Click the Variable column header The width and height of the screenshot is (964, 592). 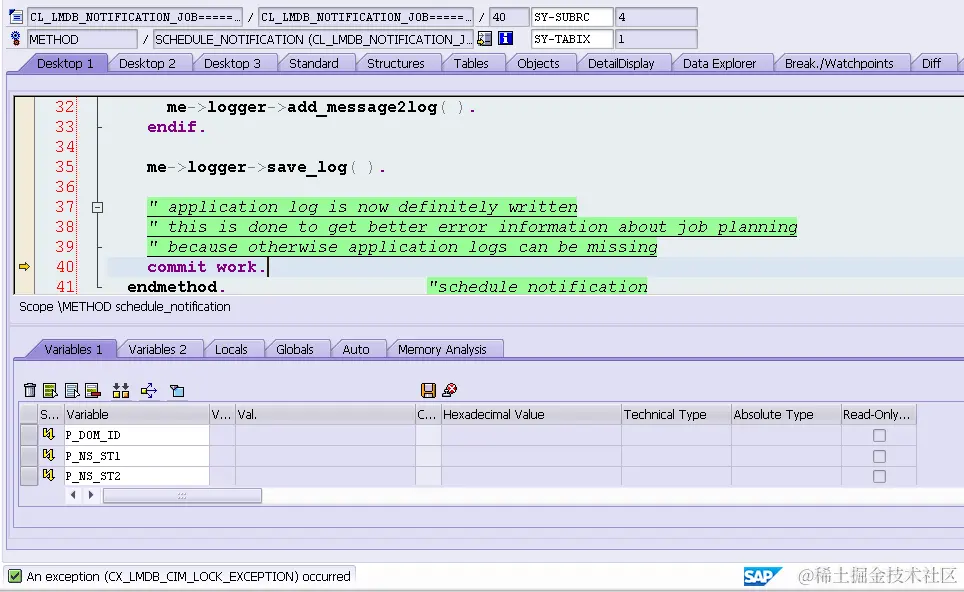tap(136, 414)
